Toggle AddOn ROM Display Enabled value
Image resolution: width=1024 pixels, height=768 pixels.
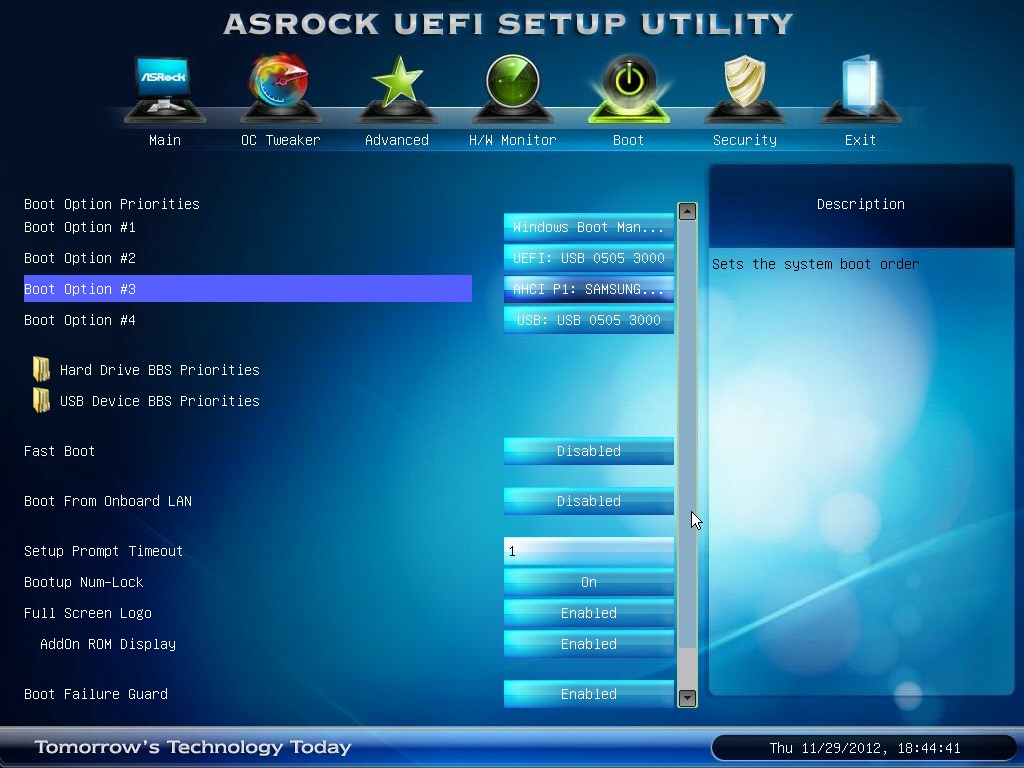588,644
